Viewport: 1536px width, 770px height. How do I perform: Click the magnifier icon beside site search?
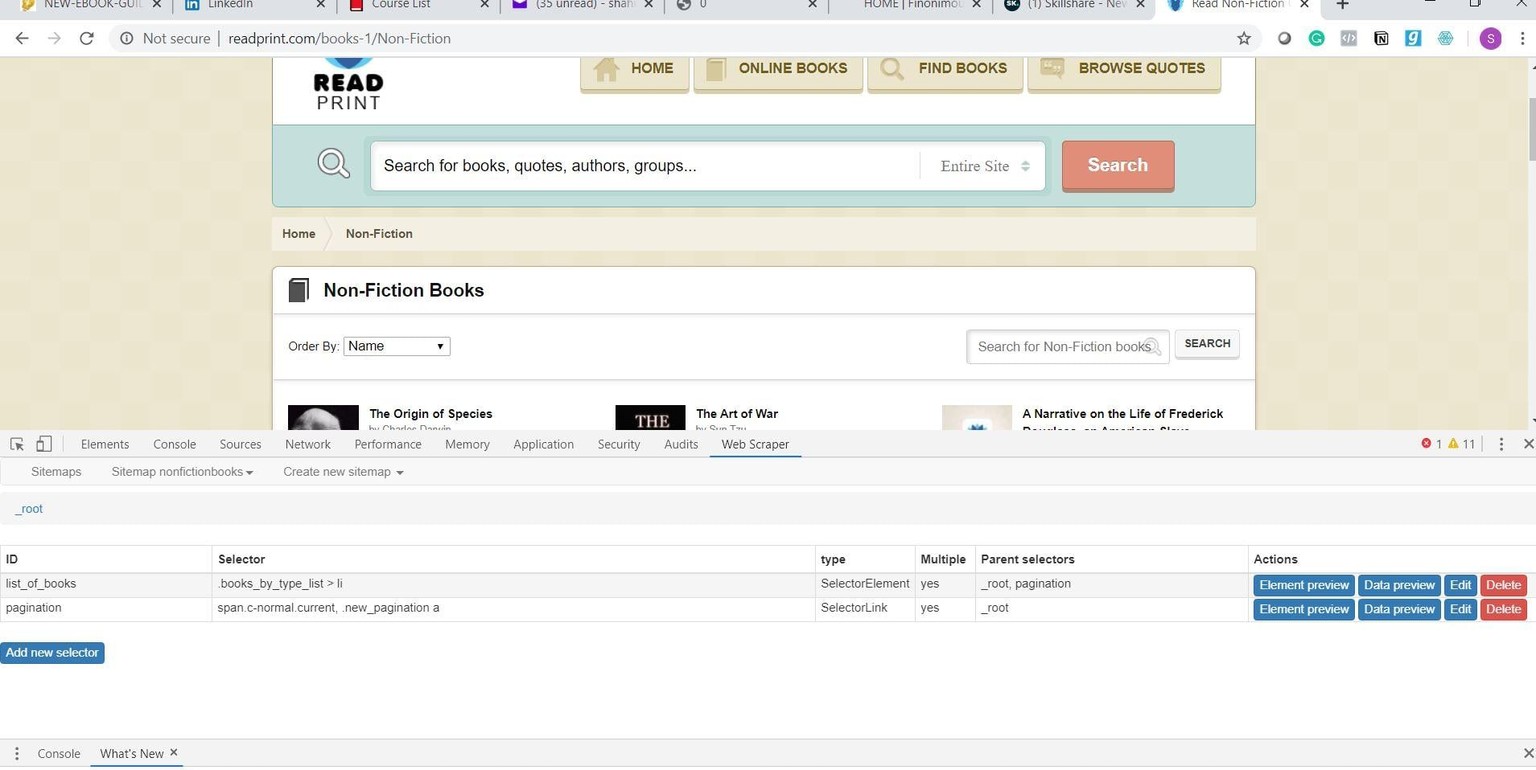tap(333, 163)
